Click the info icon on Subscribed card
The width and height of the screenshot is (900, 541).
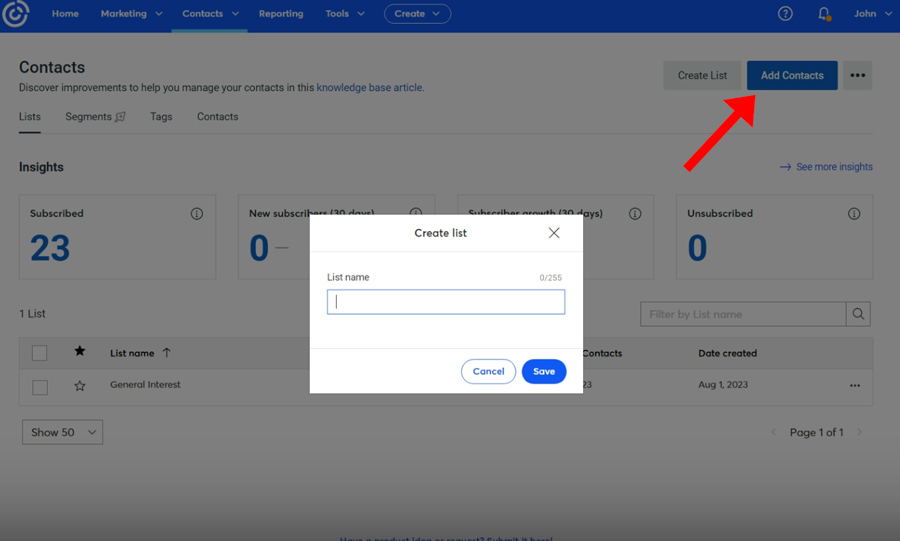(x=197, y=213)
